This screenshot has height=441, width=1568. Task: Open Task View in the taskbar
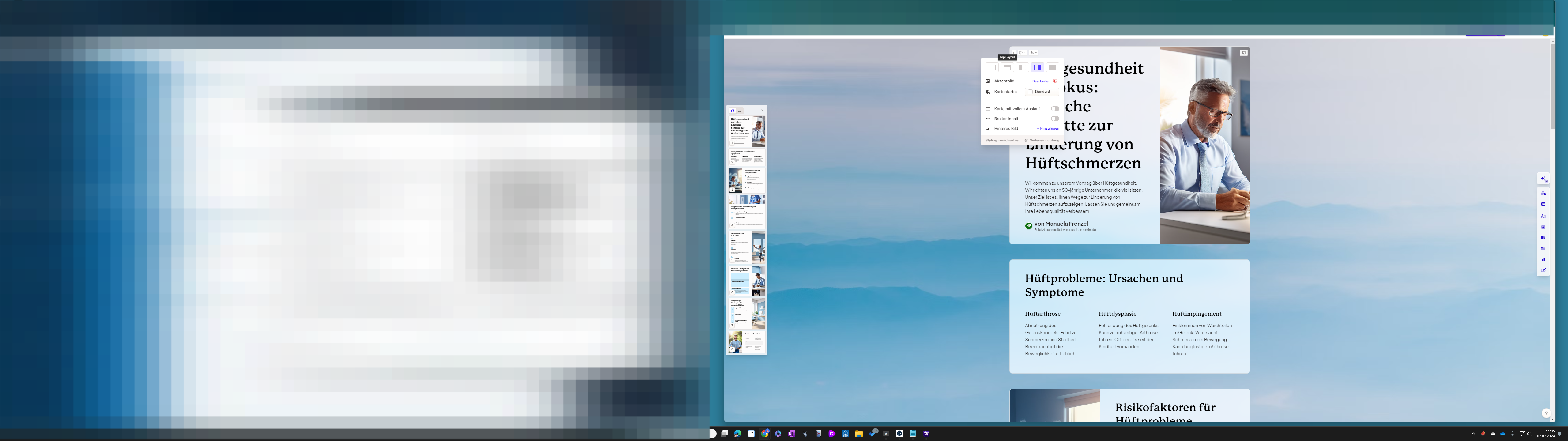pyautogui.click(x=724, y=434)
